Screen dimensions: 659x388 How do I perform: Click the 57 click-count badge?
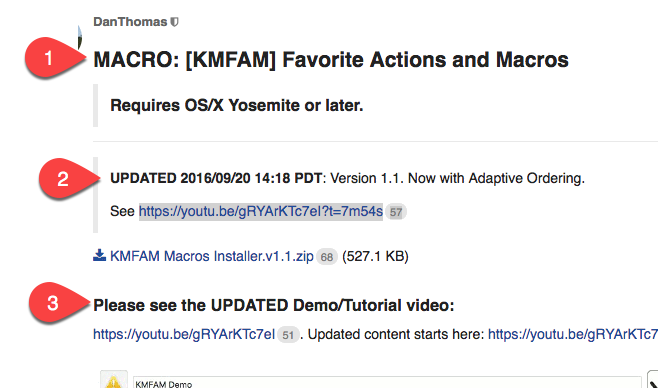396,212
